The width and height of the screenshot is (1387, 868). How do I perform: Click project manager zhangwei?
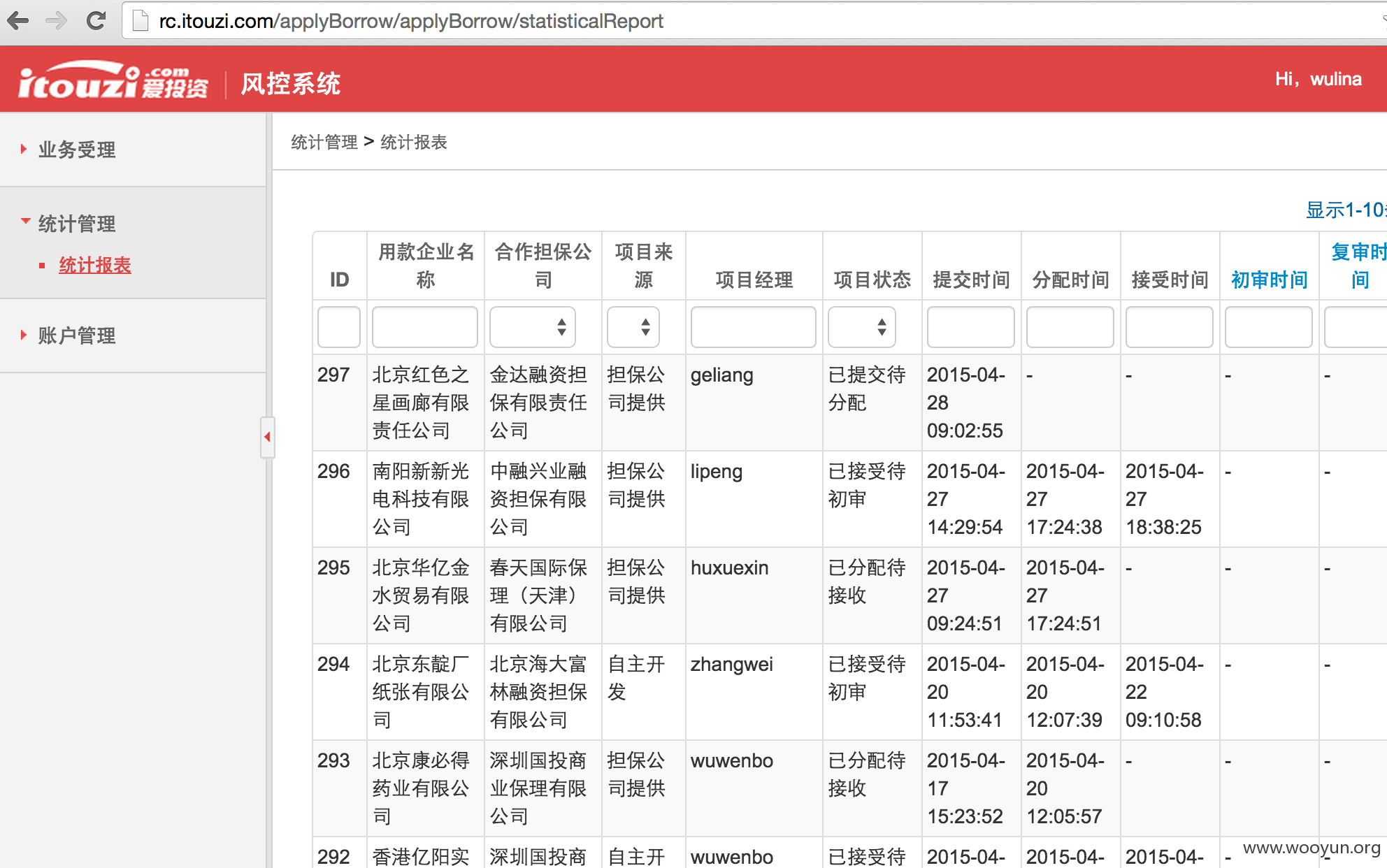[x=732, y=665]
